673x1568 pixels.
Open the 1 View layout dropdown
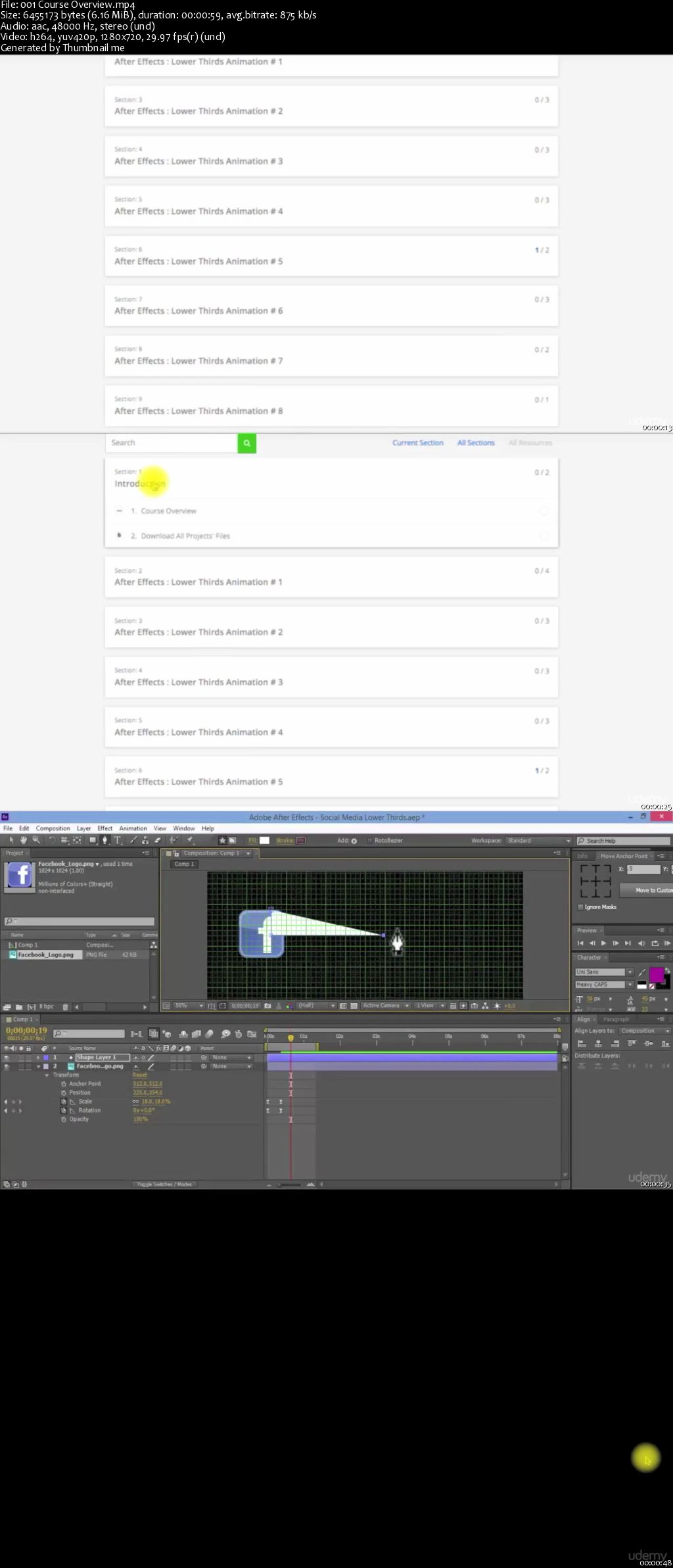[430, 1006]
